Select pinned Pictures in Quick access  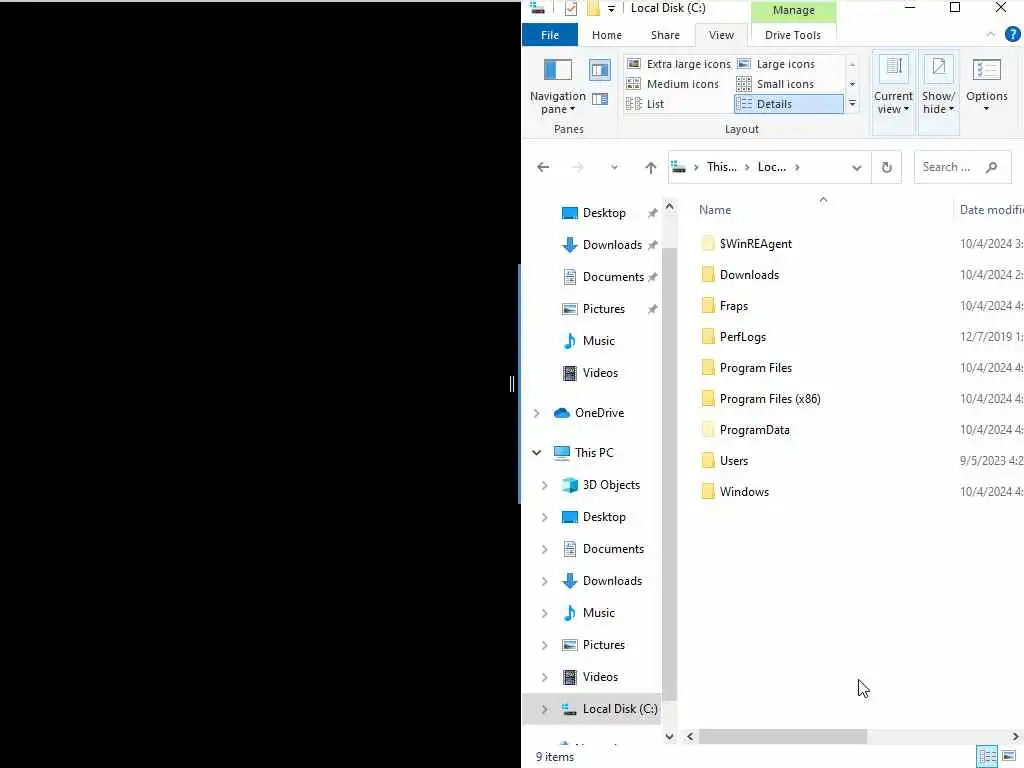click(x=603, y=309)
